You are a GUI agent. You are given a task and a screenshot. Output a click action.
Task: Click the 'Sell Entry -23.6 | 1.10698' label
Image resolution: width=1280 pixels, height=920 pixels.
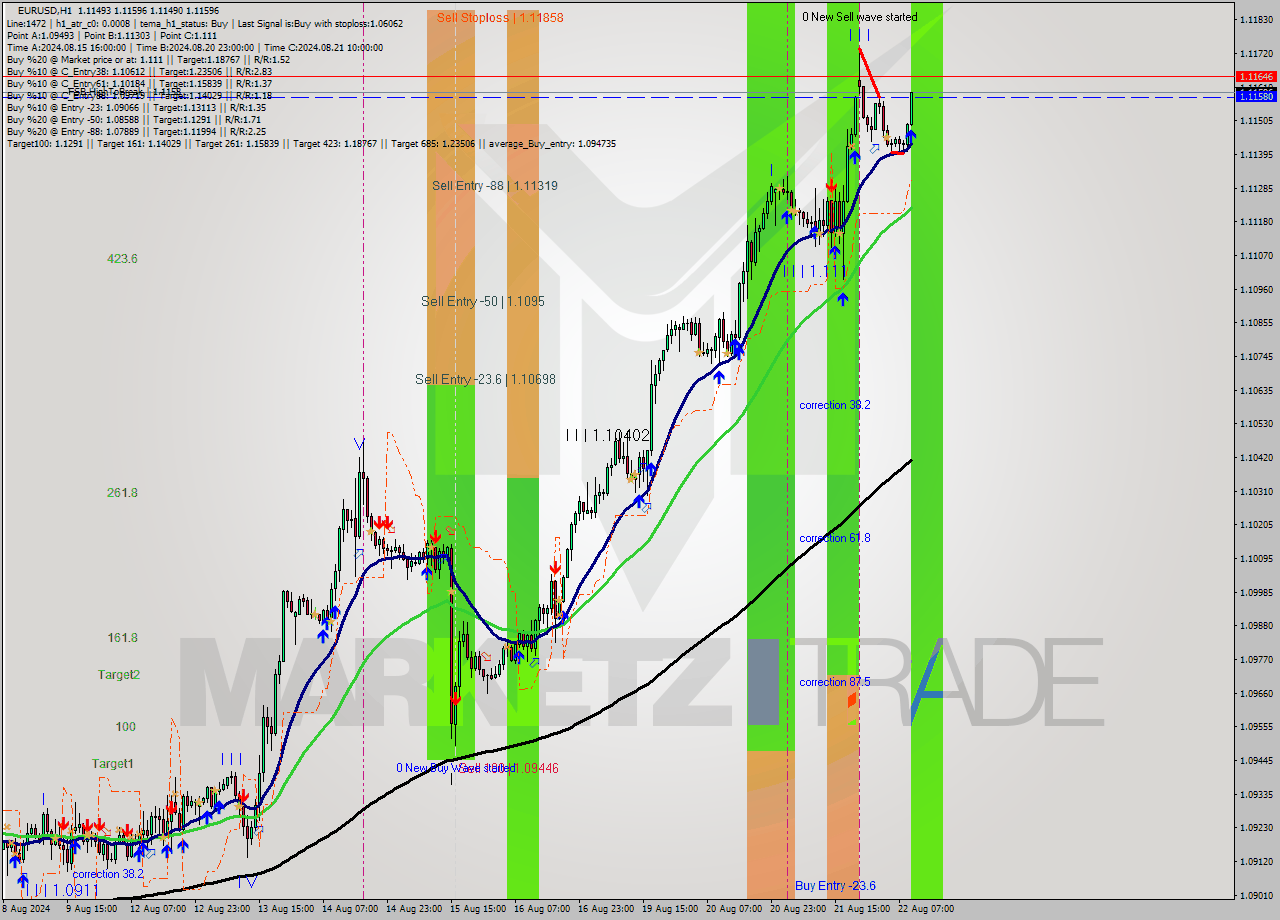[486, 379]
